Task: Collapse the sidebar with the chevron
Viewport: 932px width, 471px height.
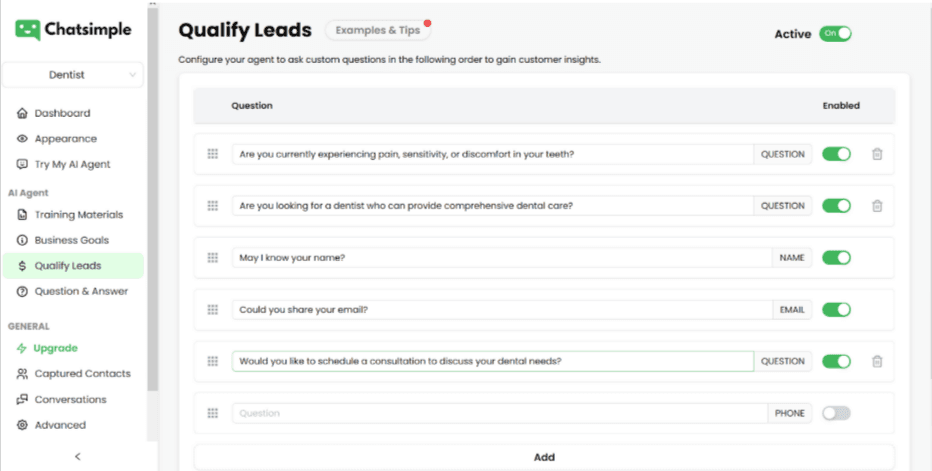Action: (78, 456)
